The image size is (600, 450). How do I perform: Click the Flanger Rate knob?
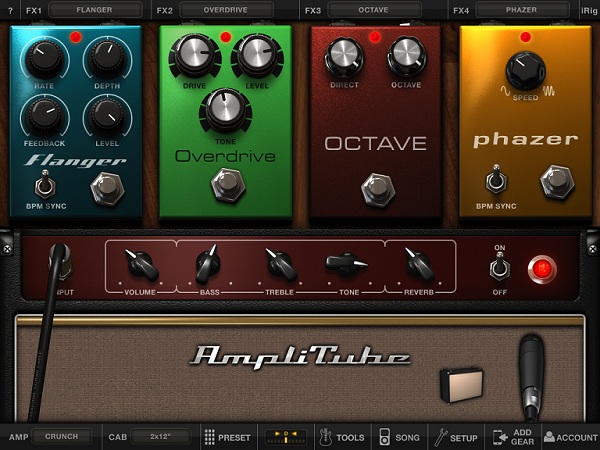[x=44, y=59]
